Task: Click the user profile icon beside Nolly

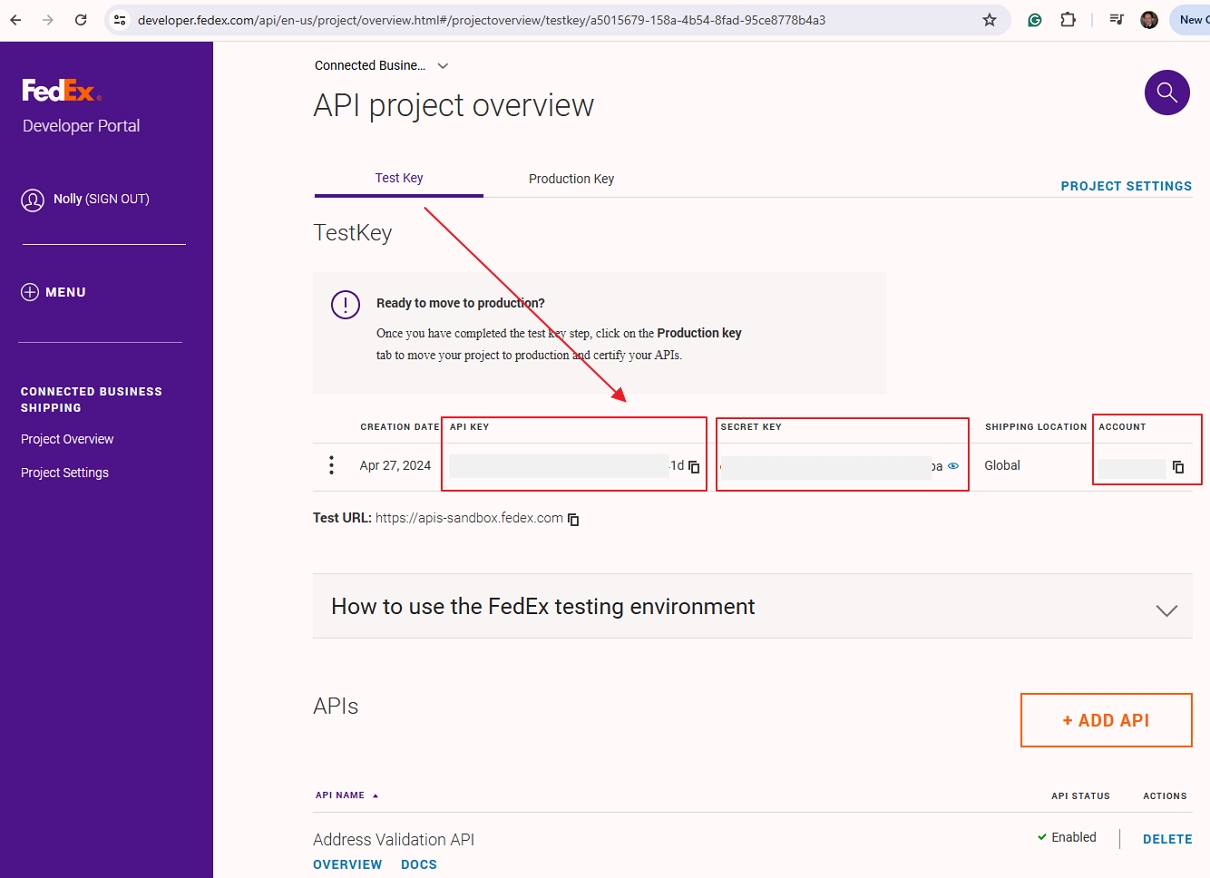Action: click(x=33, y=200)
